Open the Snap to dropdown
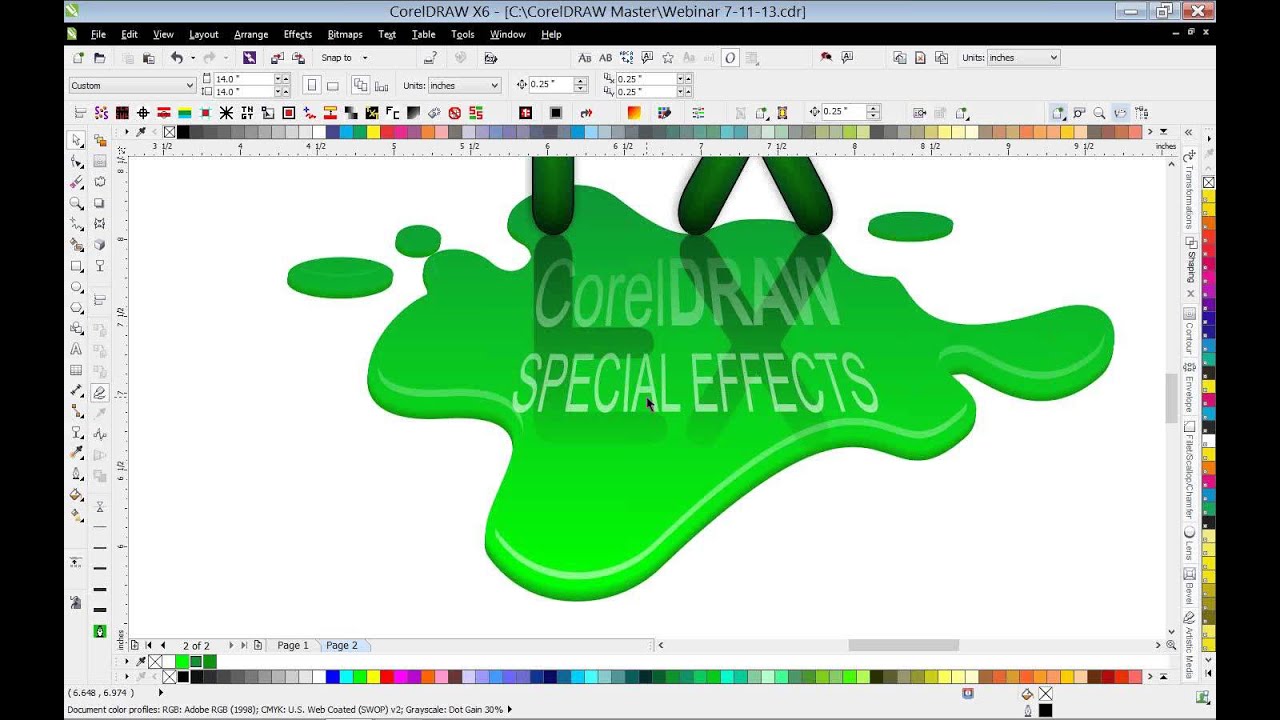This screenshot has height=720, width=1280. pos(342,58)
